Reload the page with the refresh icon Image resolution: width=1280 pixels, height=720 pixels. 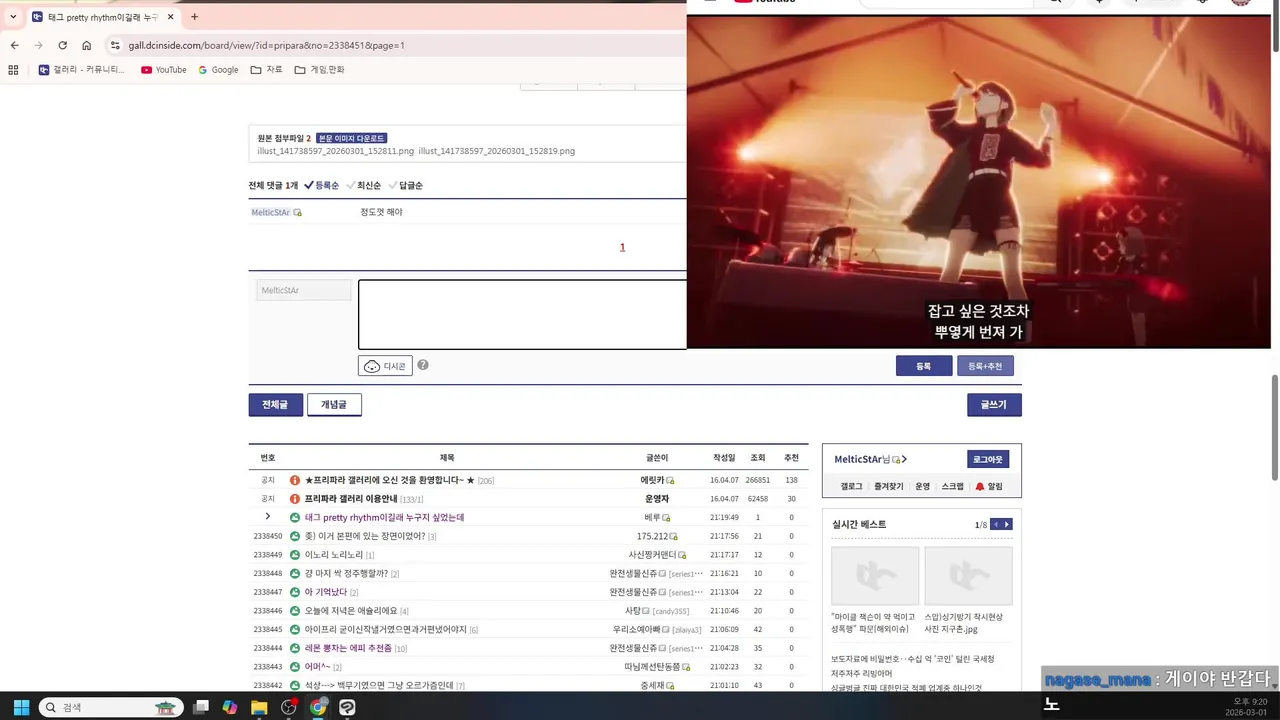[62, 45]
